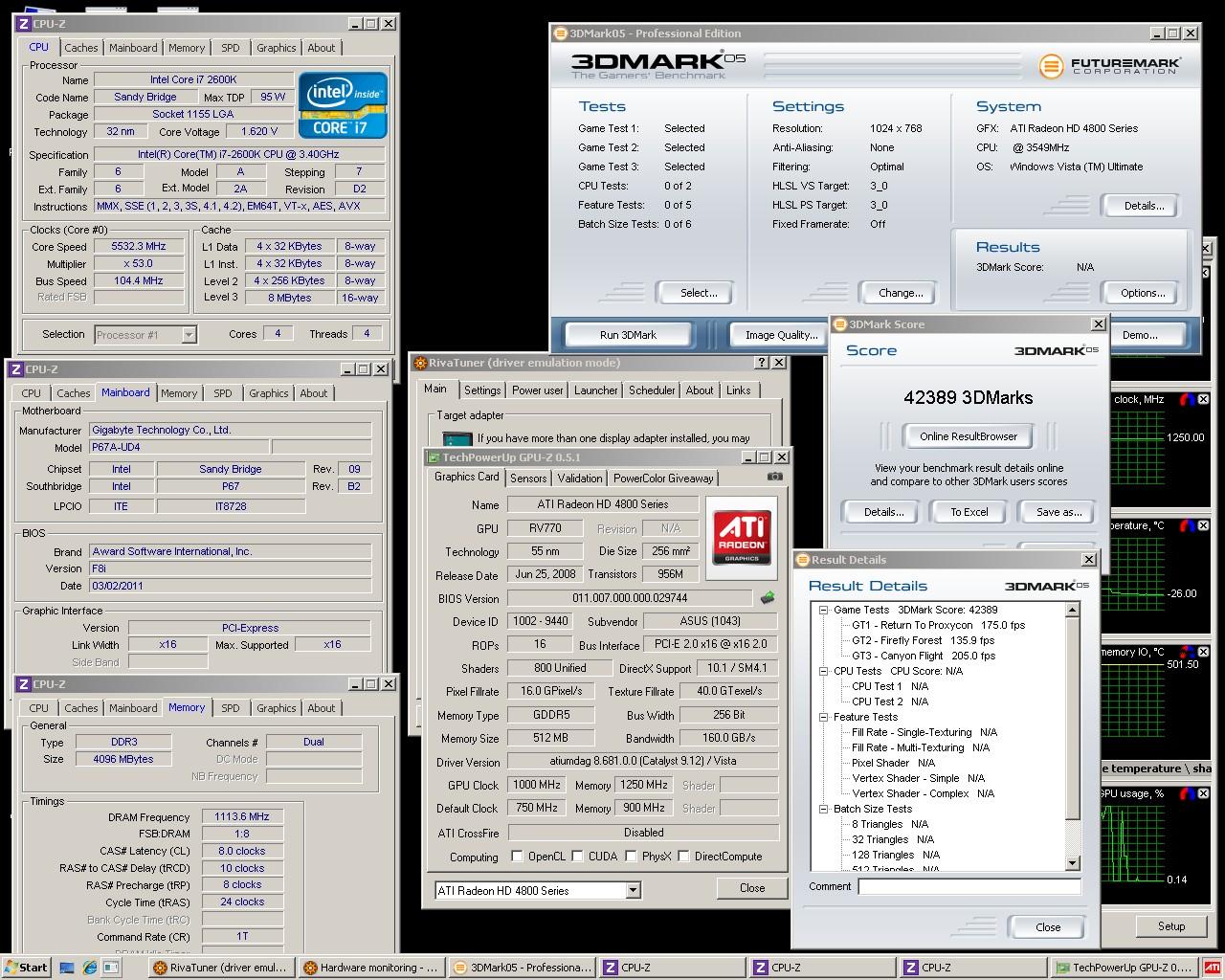
Task: Click the ATI tray icon in taskbar
Action: pyautogui.click(x=1212, y=968)
